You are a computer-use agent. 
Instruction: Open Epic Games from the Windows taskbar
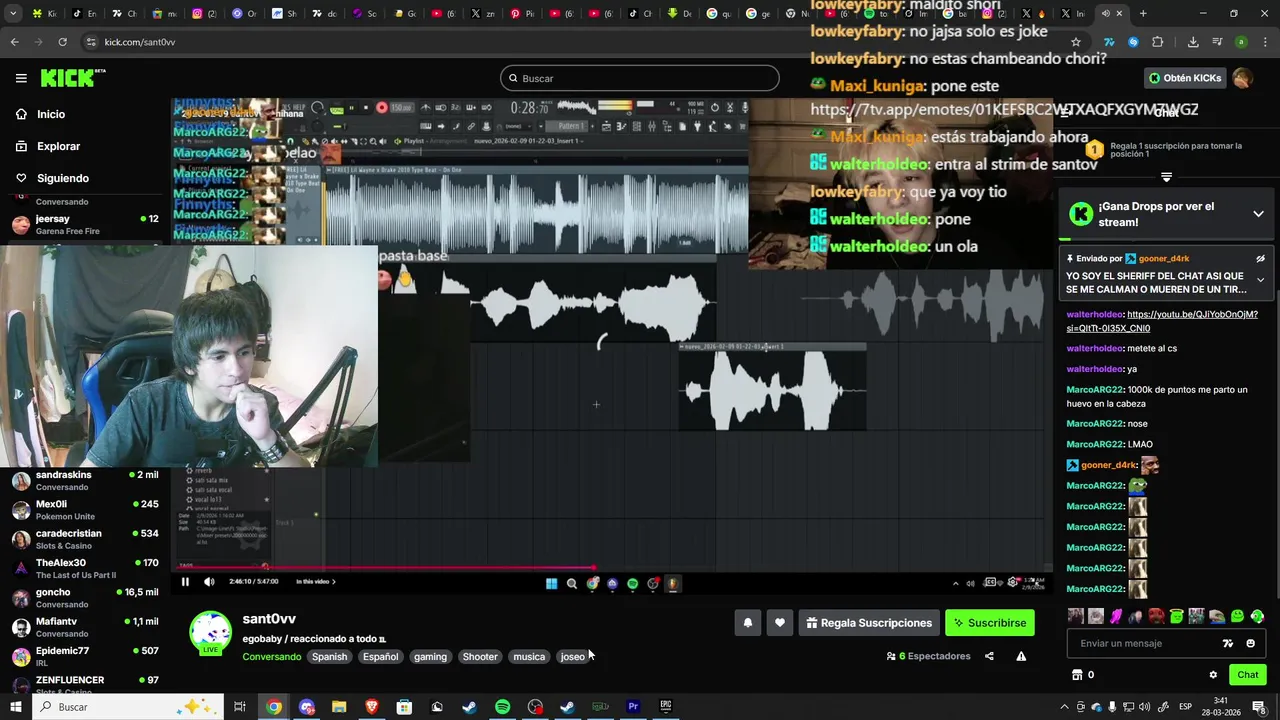[x=666, y=707]
